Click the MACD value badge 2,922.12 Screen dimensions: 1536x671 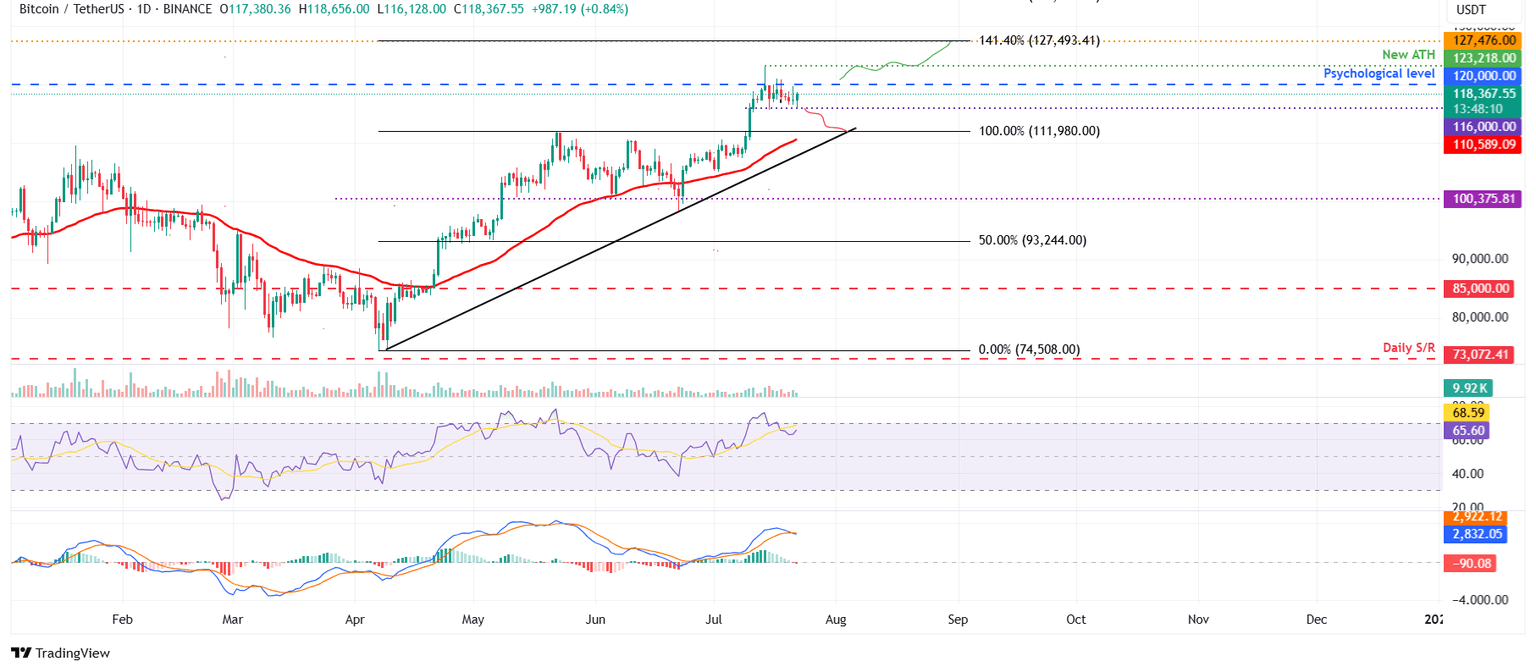(1476, 516)
